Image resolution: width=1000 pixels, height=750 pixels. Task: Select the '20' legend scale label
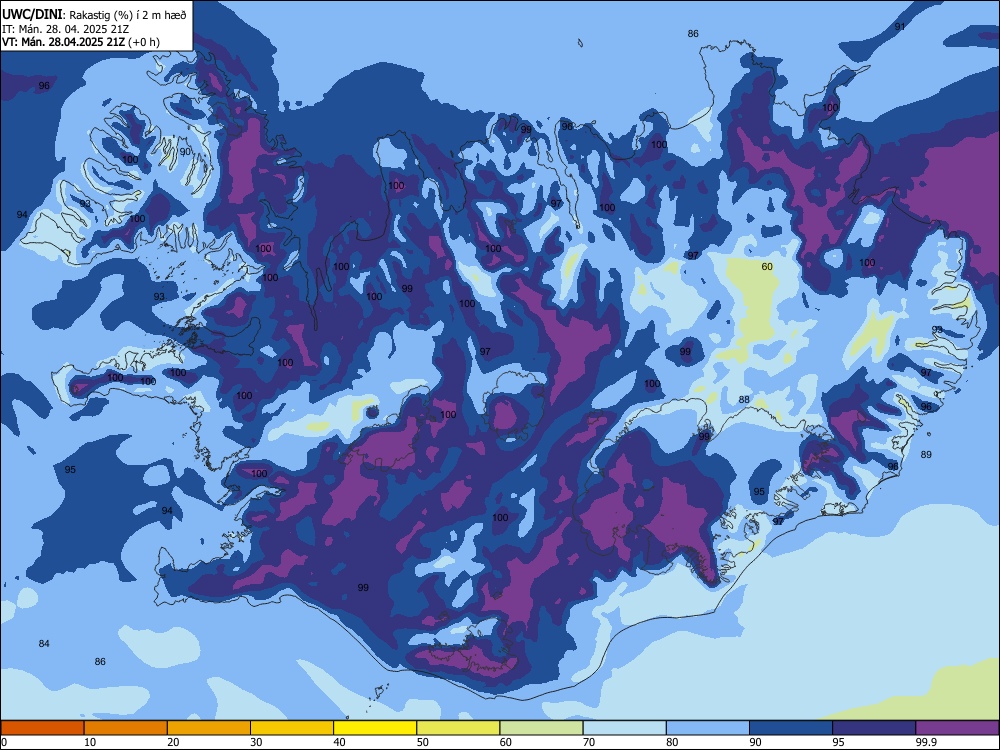pos(173,742)
